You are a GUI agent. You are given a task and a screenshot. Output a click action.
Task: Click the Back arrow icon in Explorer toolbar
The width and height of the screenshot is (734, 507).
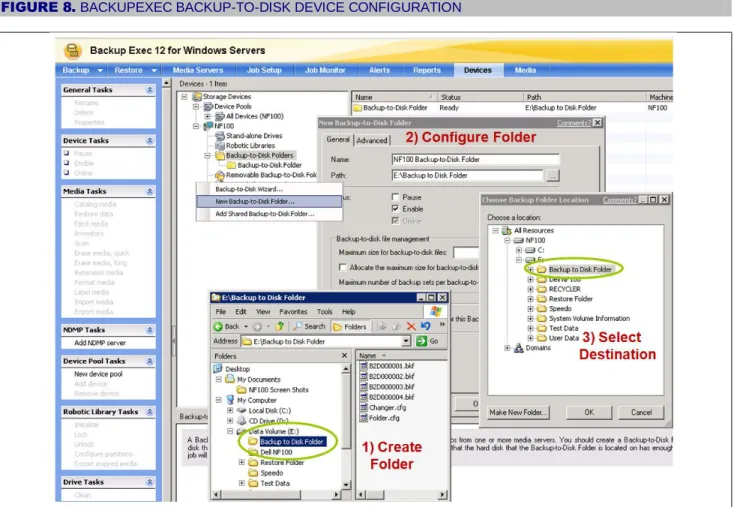[218, 326]
